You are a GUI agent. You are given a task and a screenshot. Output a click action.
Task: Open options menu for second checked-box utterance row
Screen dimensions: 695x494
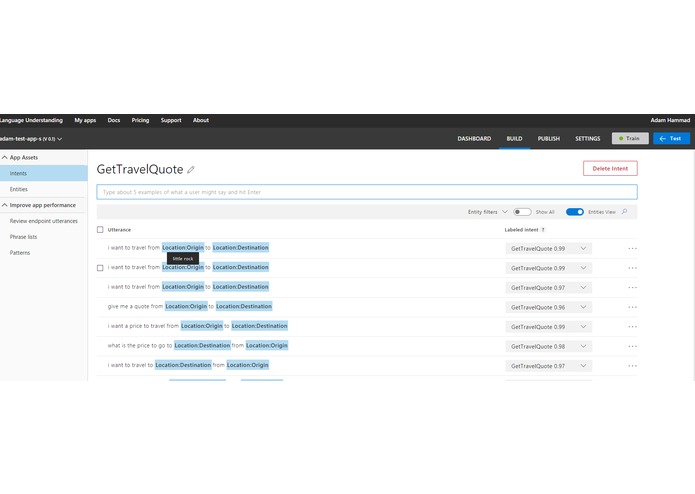tap(633, 268)
